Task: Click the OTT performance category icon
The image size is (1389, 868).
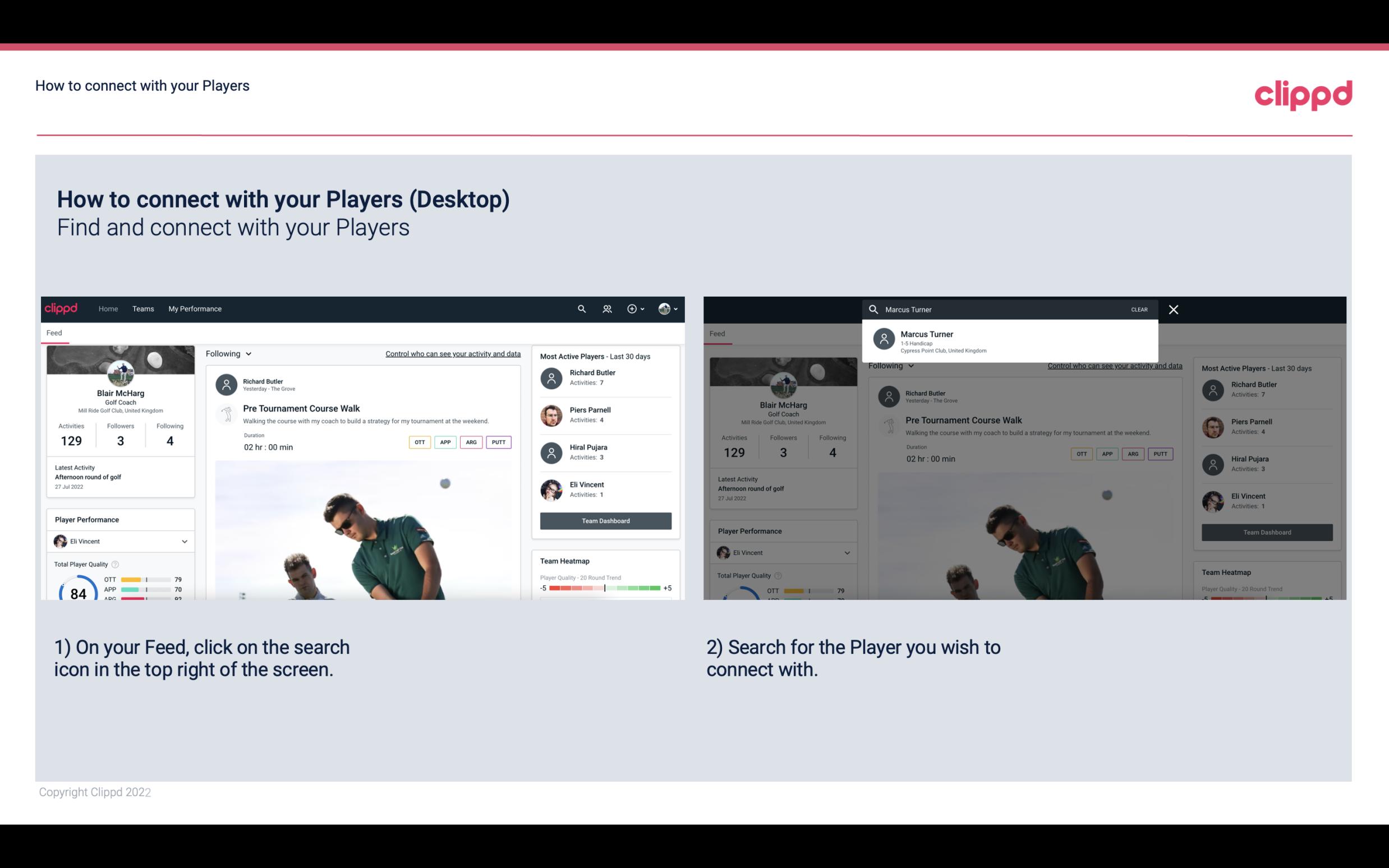Action: coord(420,442)
